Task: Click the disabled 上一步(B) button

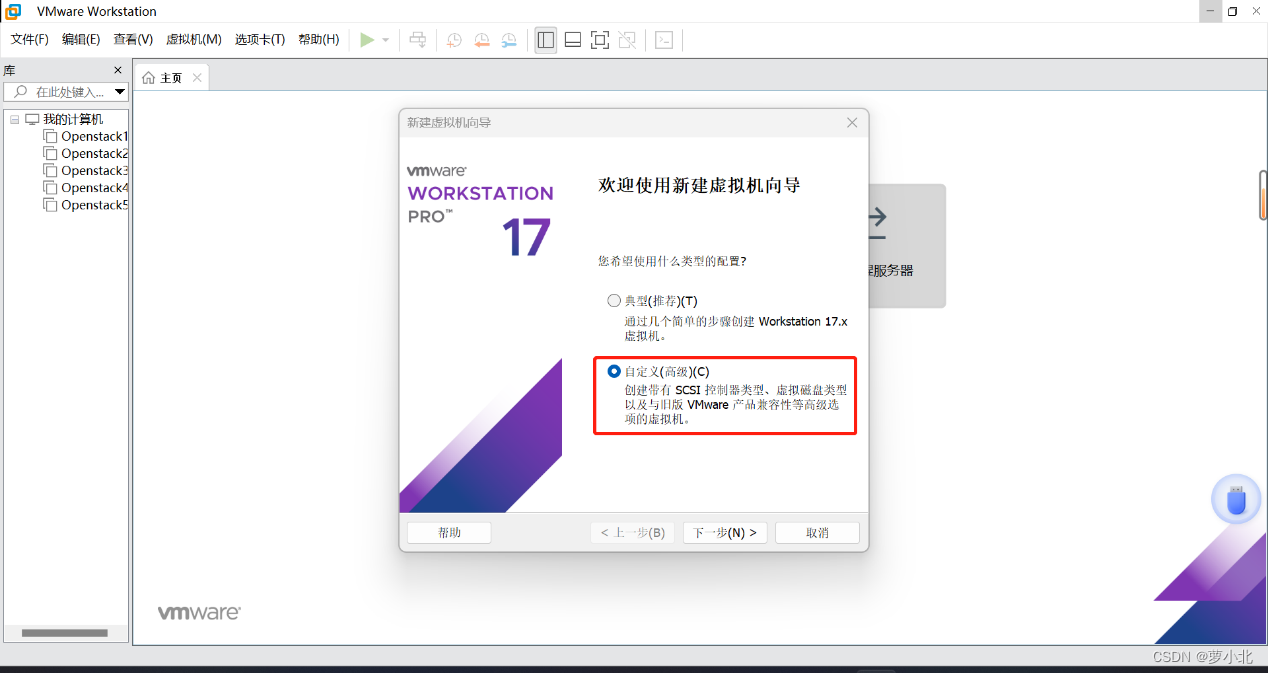Action: (x=633, y=533)
